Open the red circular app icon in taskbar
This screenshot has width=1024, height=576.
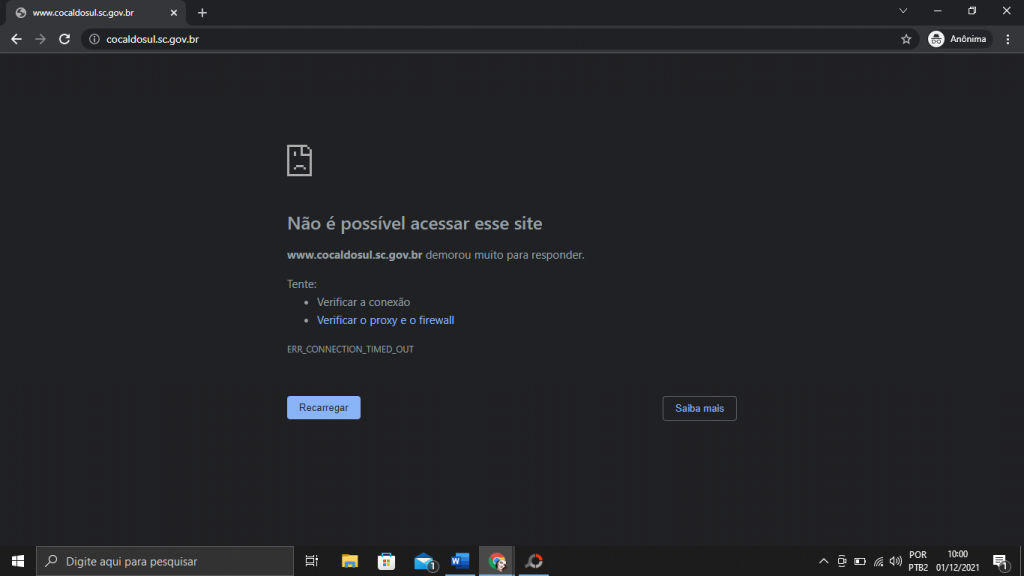(x=534, y=561)
